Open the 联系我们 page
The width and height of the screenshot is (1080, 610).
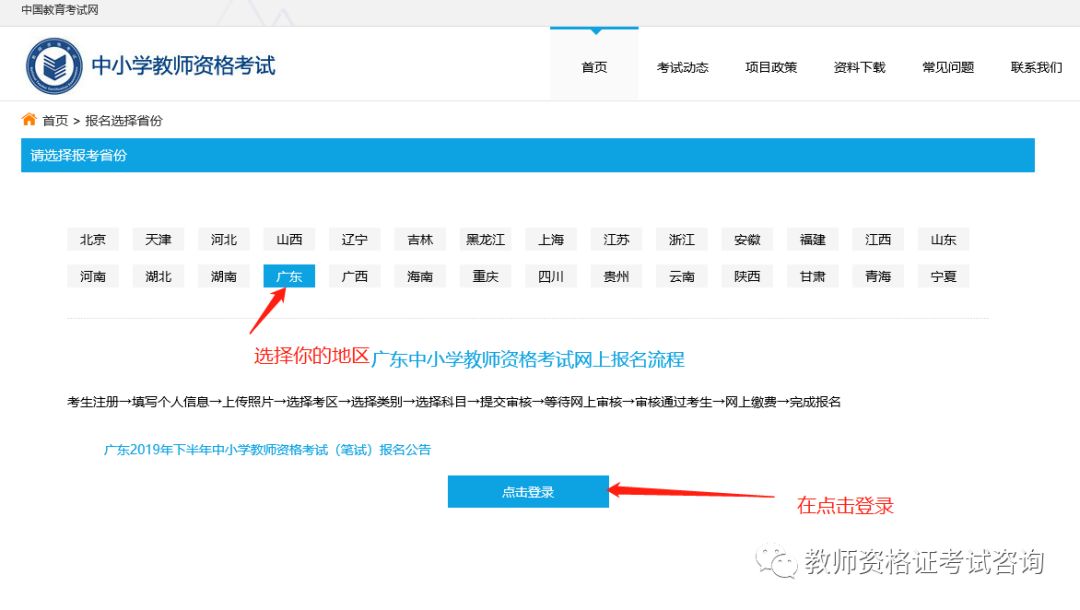point(1035,66)
